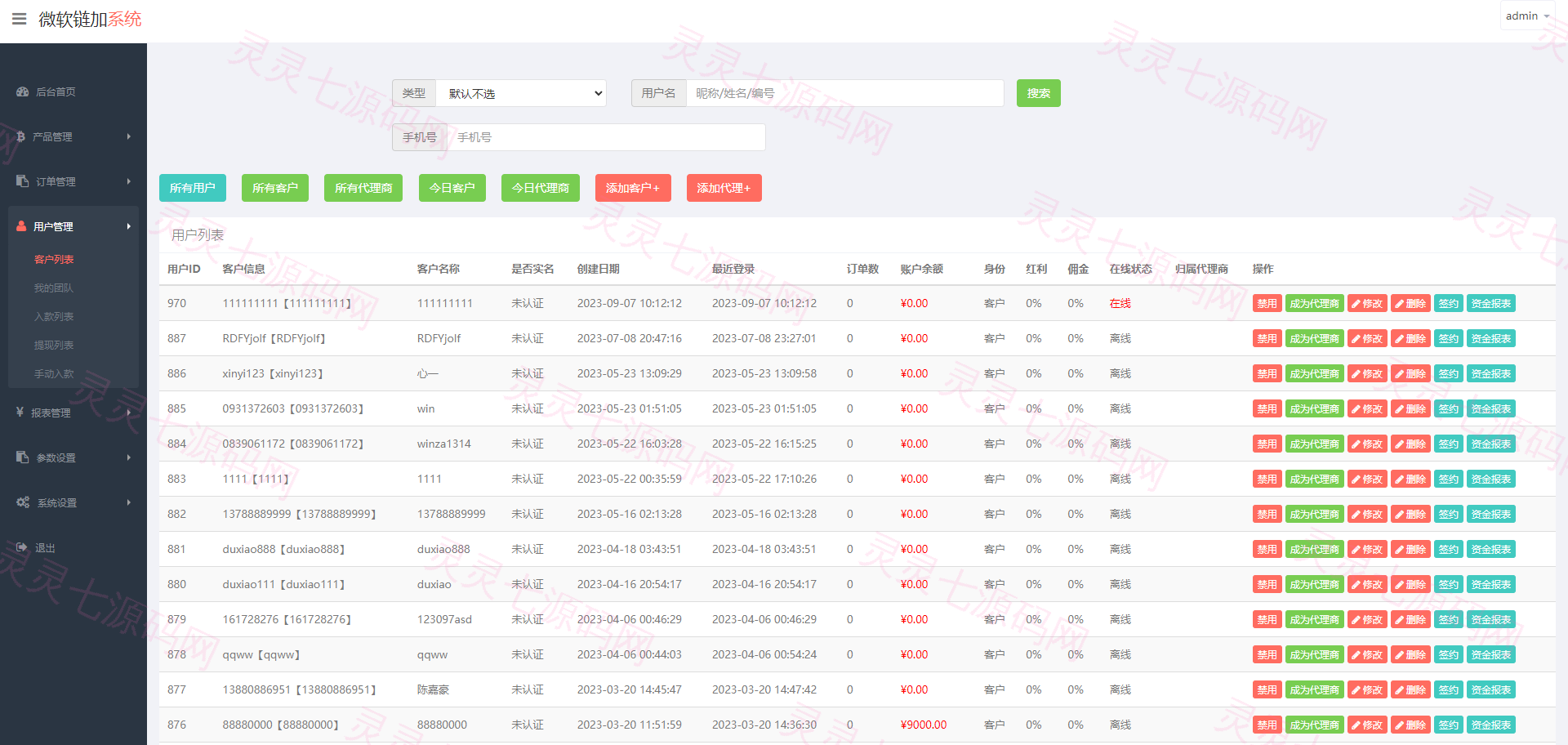Click 成为代理商 for user 884

click(x=1315, y=444)
